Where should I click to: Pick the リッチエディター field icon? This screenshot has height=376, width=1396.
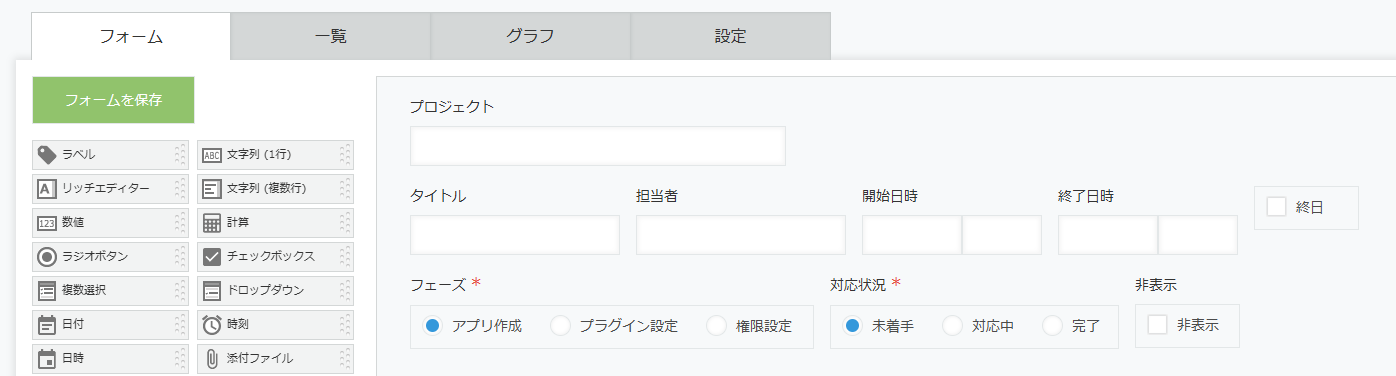click(46, 188)
